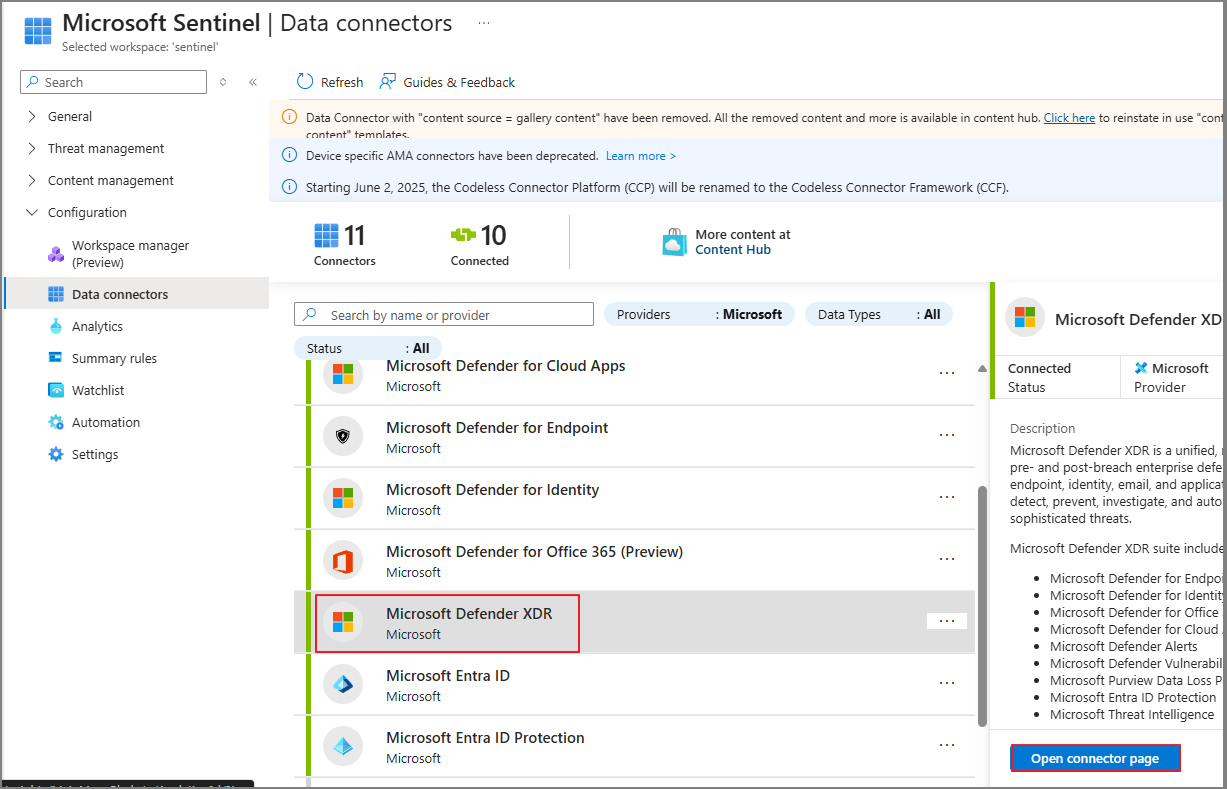Viewport: 1227px width, 789px height.
Task: Collapse the sidebar with double-chevron icon
Action: (x=253, y=82)
